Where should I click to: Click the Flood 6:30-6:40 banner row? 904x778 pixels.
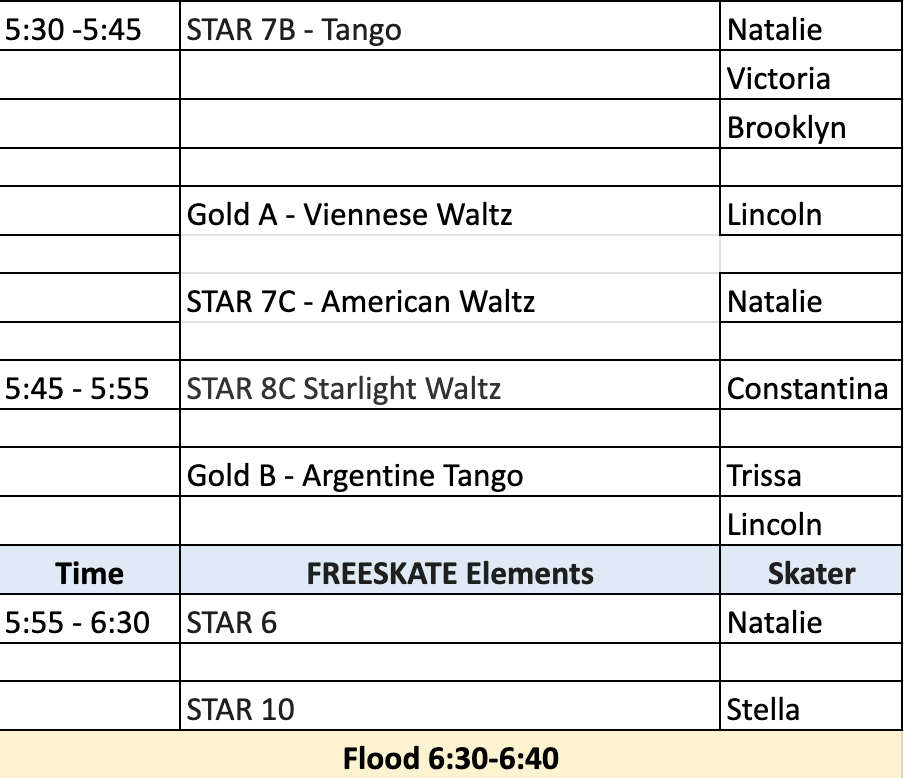pos(451,755)
